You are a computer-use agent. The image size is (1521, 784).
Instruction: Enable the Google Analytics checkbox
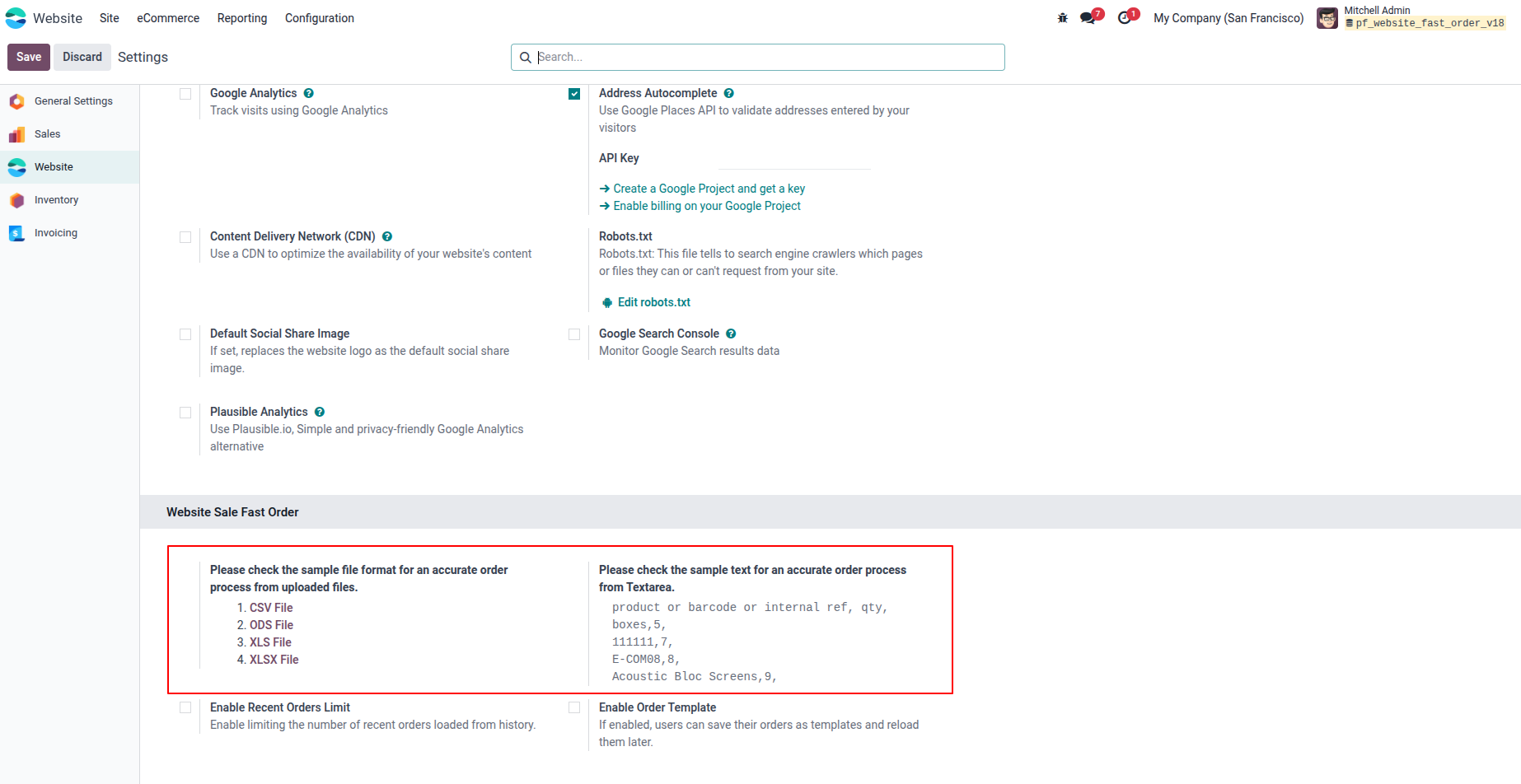185,94
